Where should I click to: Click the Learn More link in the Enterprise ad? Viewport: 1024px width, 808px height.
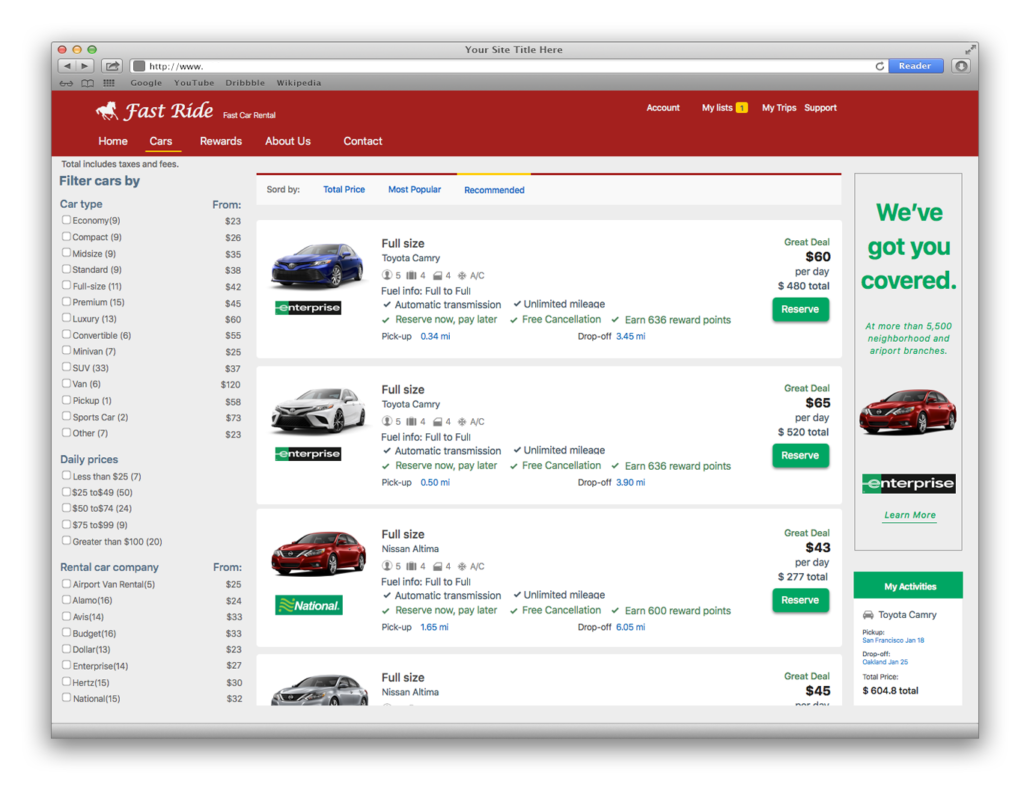(910, 515)
